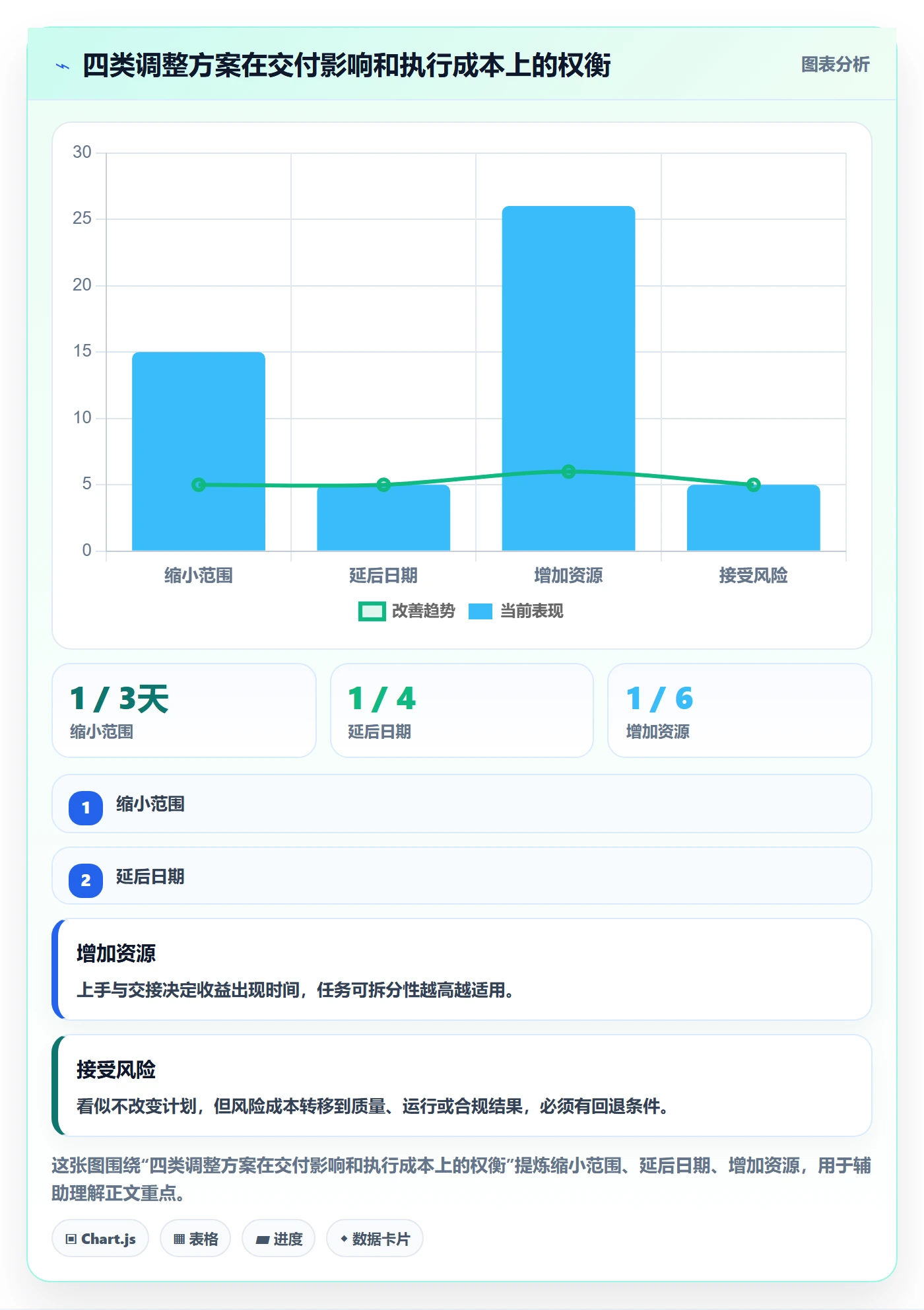
Task: Click the x-axis label 延后日期
Action: (x=383, y=576)
